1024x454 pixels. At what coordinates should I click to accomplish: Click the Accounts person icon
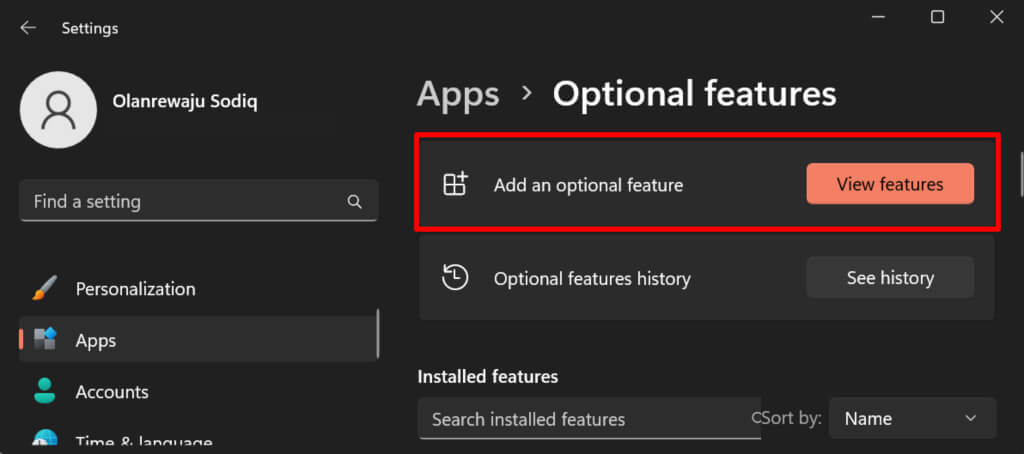tap(45, 392)
